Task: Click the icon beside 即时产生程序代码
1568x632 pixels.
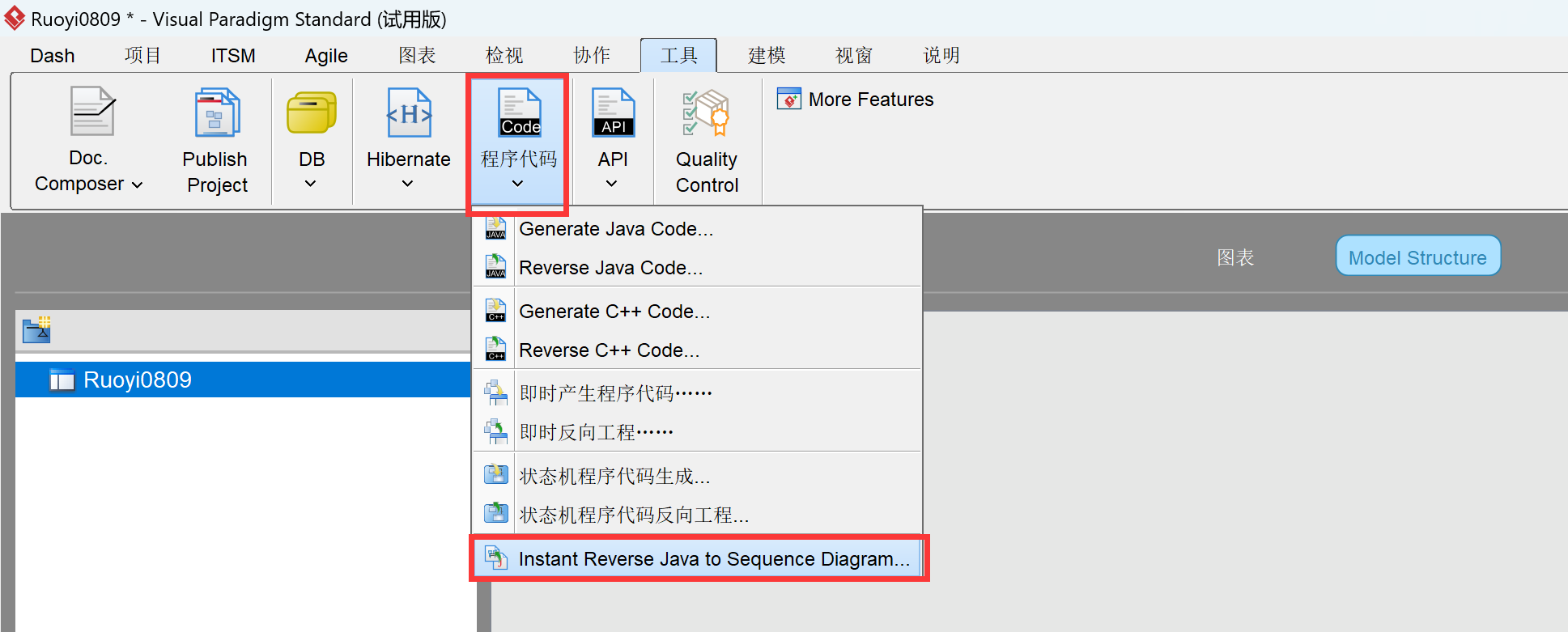Action: pyautogui.click(x=495, y=392)
